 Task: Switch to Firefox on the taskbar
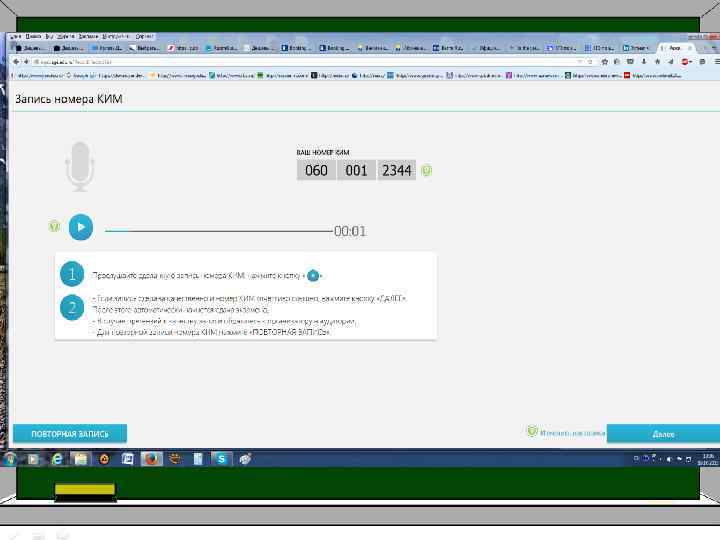tap(151, 459)
